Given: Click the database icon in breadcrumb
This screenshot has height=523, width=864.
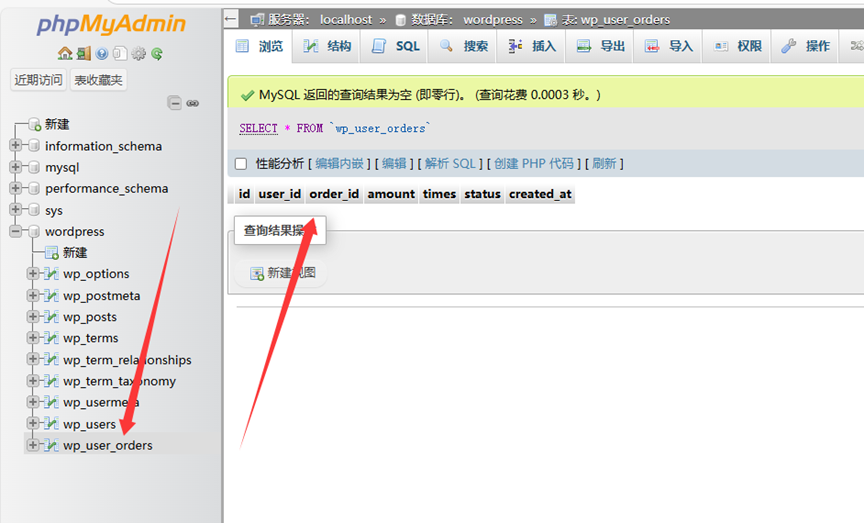Looking at the screenshot, I should [x=401, y=20].
